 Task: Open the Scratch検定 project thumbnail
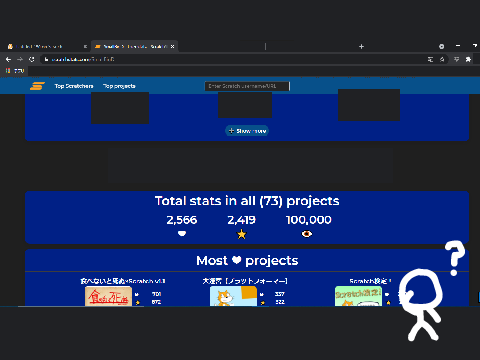click(x=358, y=296)
